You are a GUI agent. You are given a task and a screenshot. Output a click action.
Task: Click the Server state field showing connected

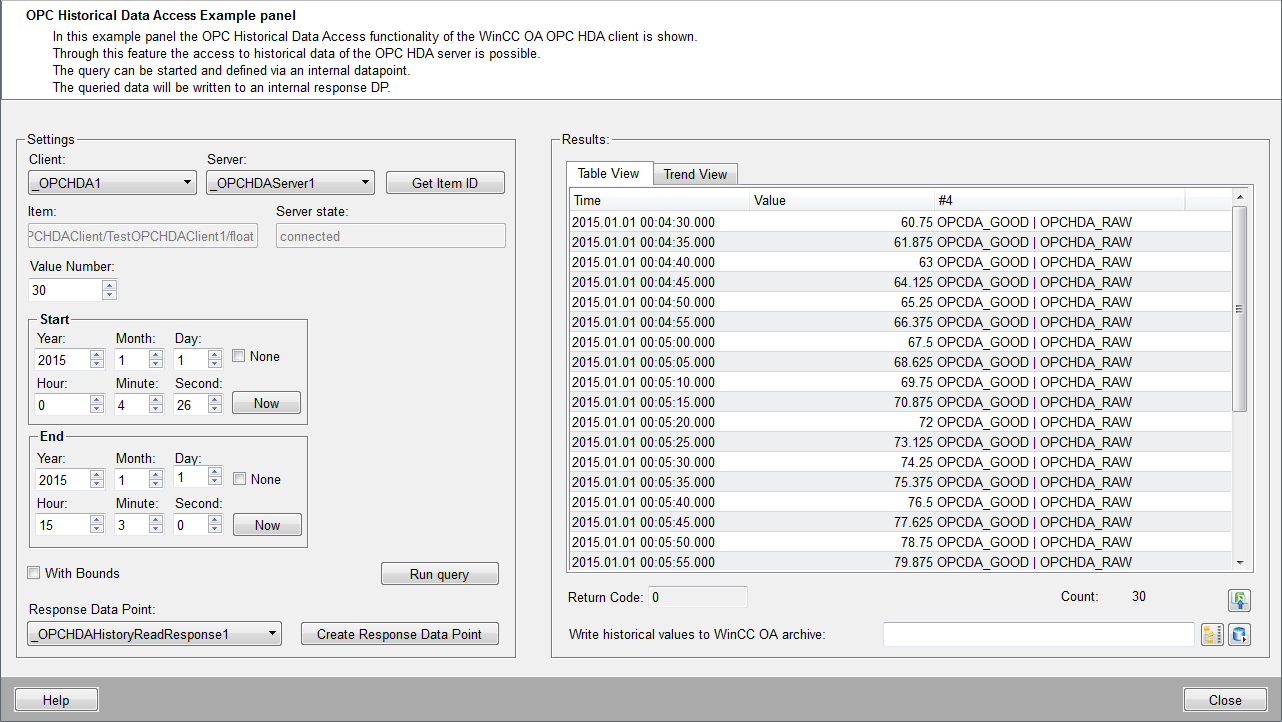click(391, 236)
